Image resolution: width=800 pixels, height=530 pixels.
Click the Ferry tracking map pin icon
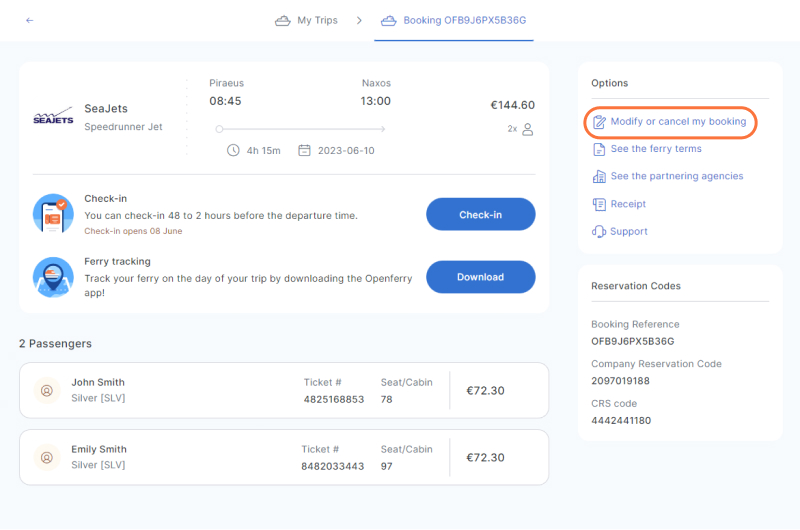53,277
